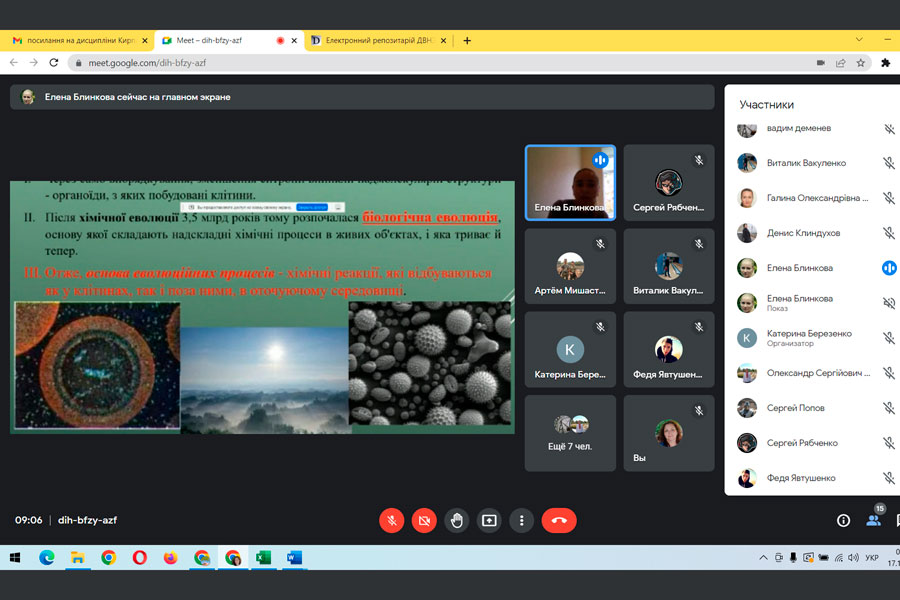Switch to Gmail tab посилання на дисципліни

click(x=80, y=40)
